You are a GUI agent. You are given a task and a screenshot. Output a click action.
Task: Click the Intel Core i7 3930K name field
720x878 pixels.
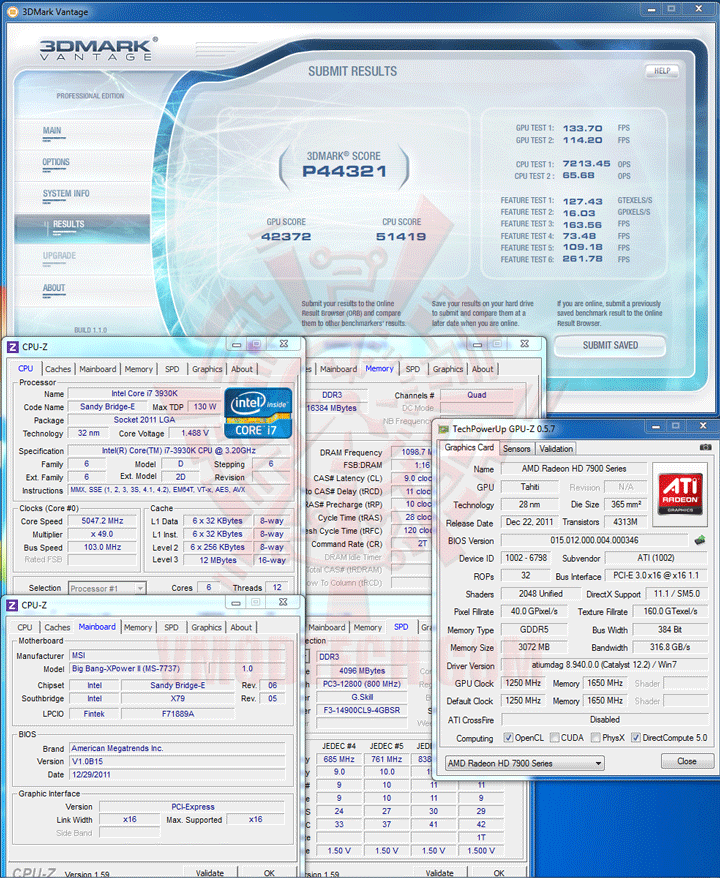[144, 394]
